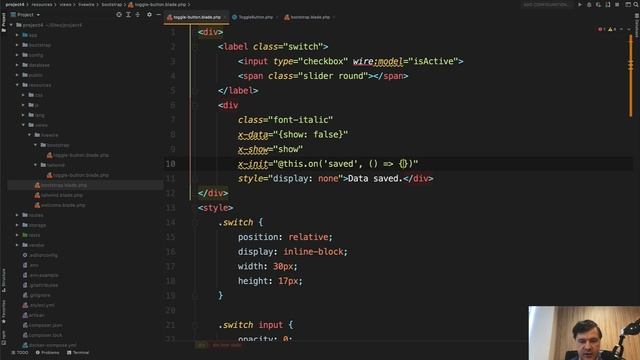Open the TODO tool window
Viewport: 640px width, 360px height.
pyautogui.click(x=20, y=353)
